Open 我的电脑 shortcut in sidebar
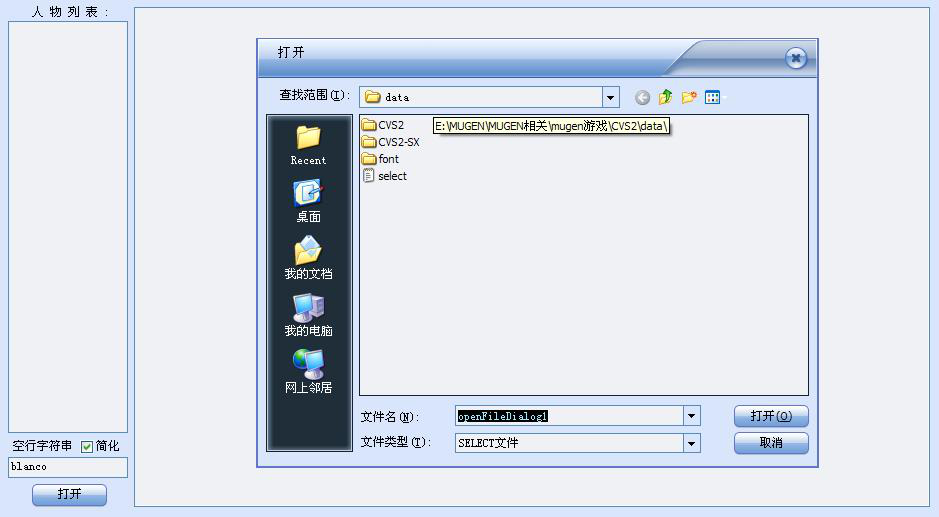The width and height of the screenshot is (939, 517). click(308, 315)
